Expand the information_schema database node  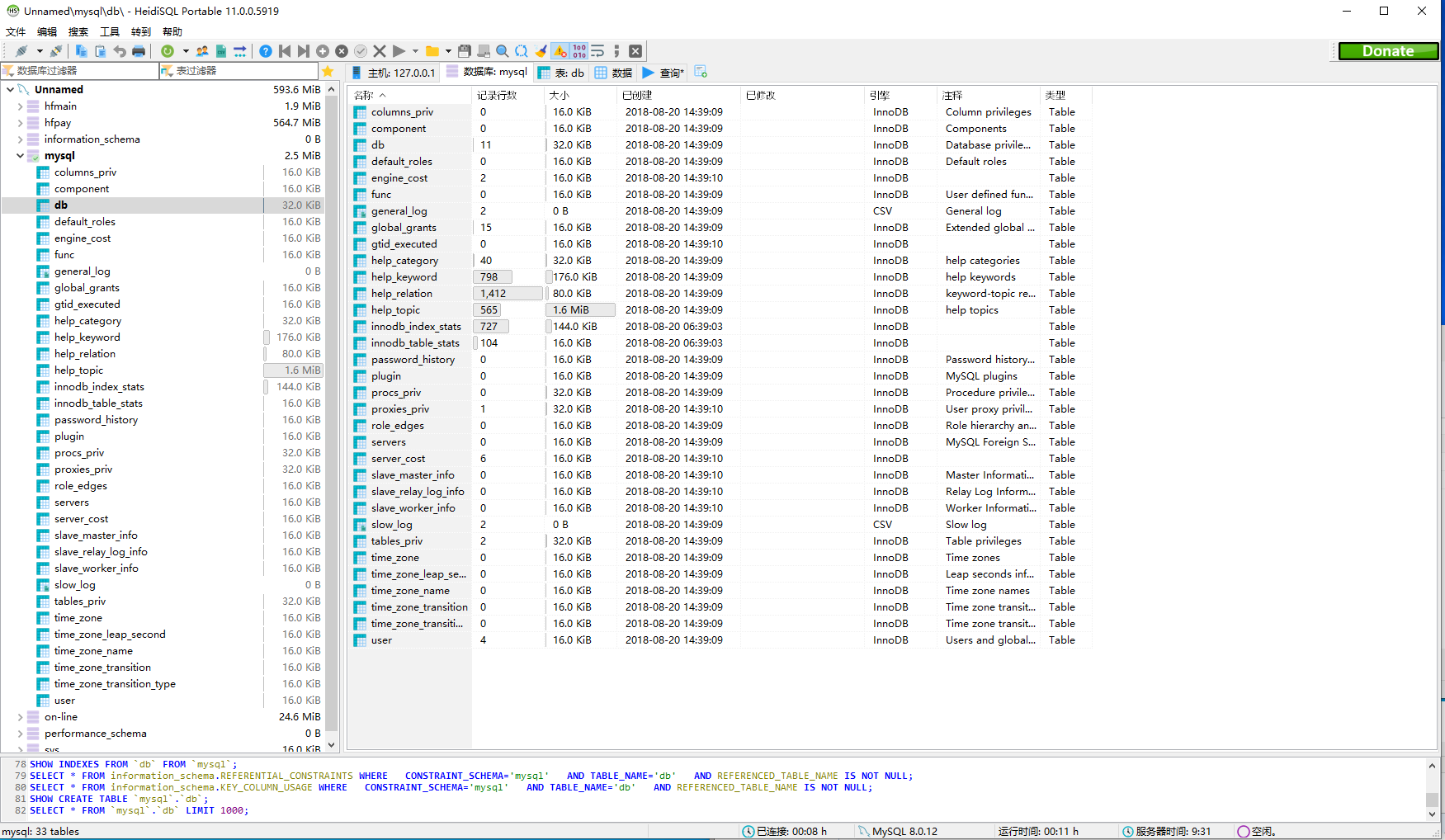pyautogui.click(x=20, y=139)
